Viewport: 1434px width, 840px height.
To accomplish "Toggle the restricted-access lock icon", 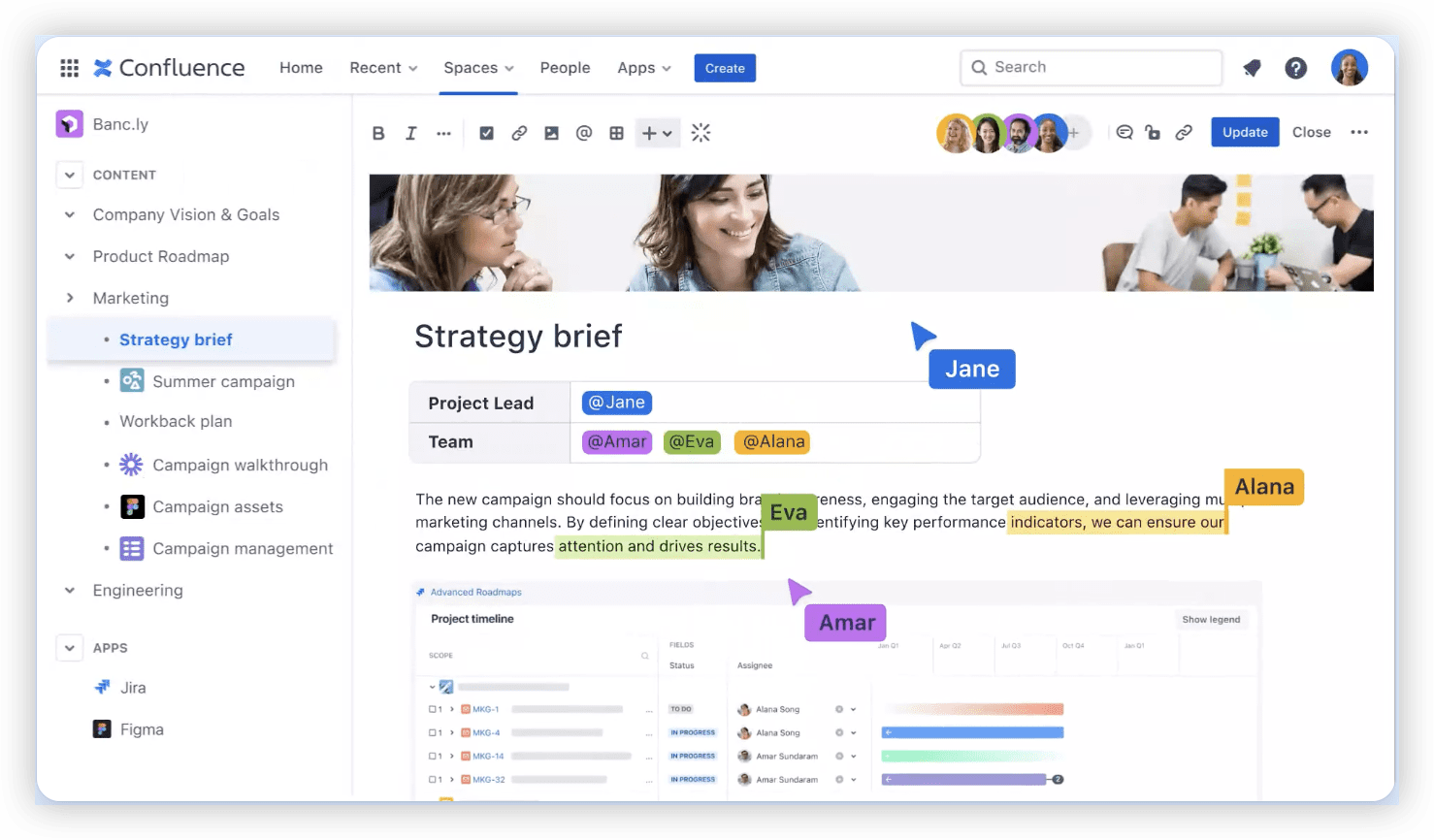I will [x=1155, y=132].
